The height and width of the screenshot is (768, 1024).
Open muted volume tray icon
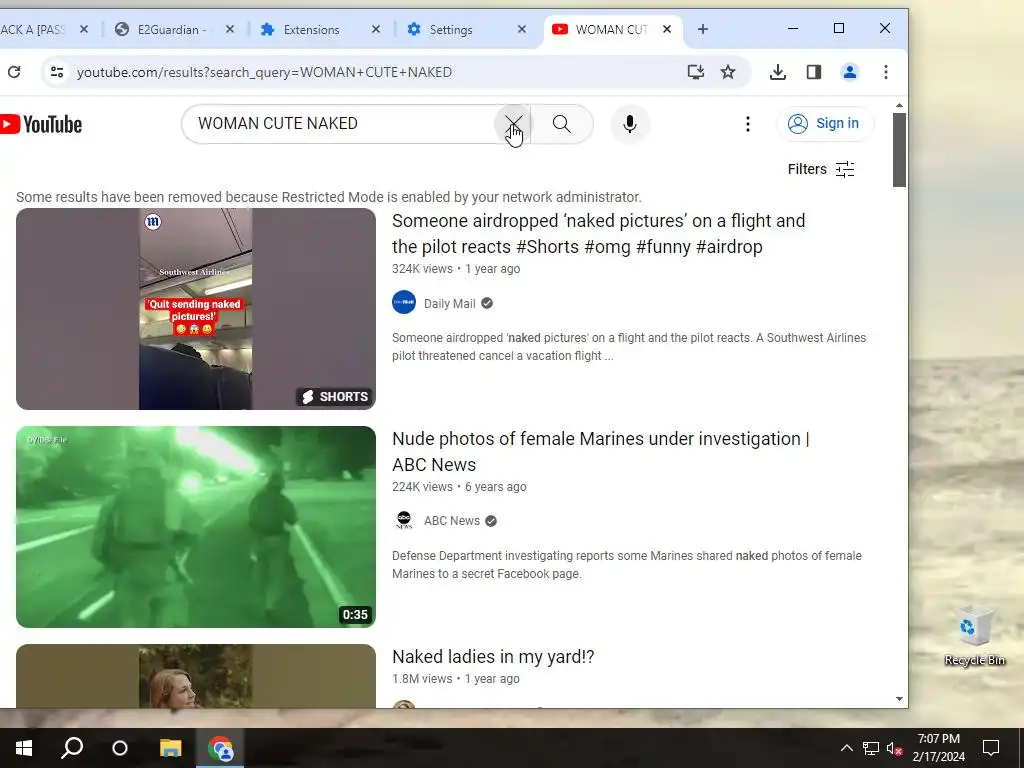click(894, 748)
